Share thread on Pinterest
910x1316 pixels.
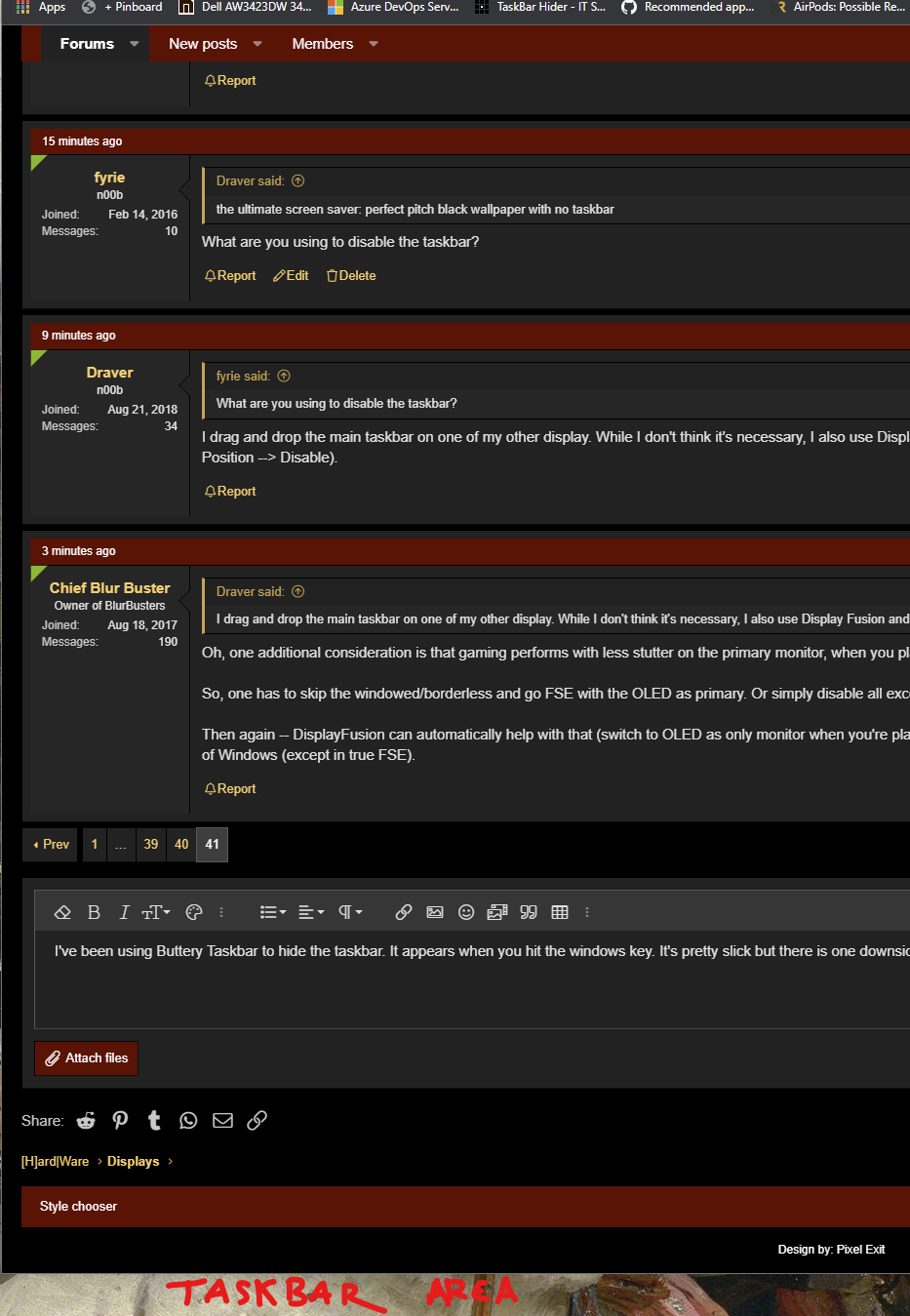point(120,1120)
